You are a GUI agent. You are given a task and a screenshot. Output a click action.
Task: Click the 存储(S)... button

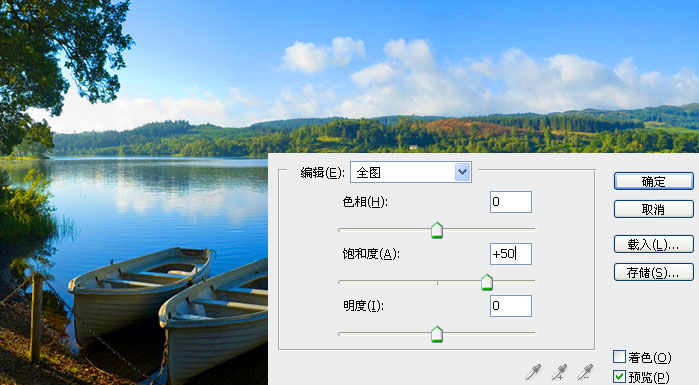coord(654,272)
